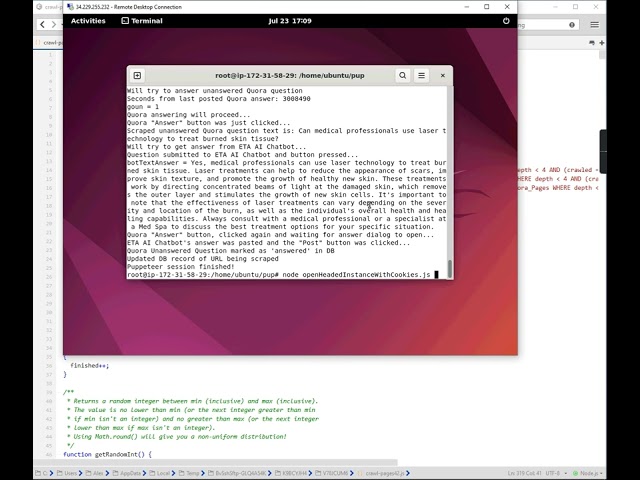Open the clock showing Jul 23 17:09
Viewport: 640px width, 480px height.
coord(290,21)
